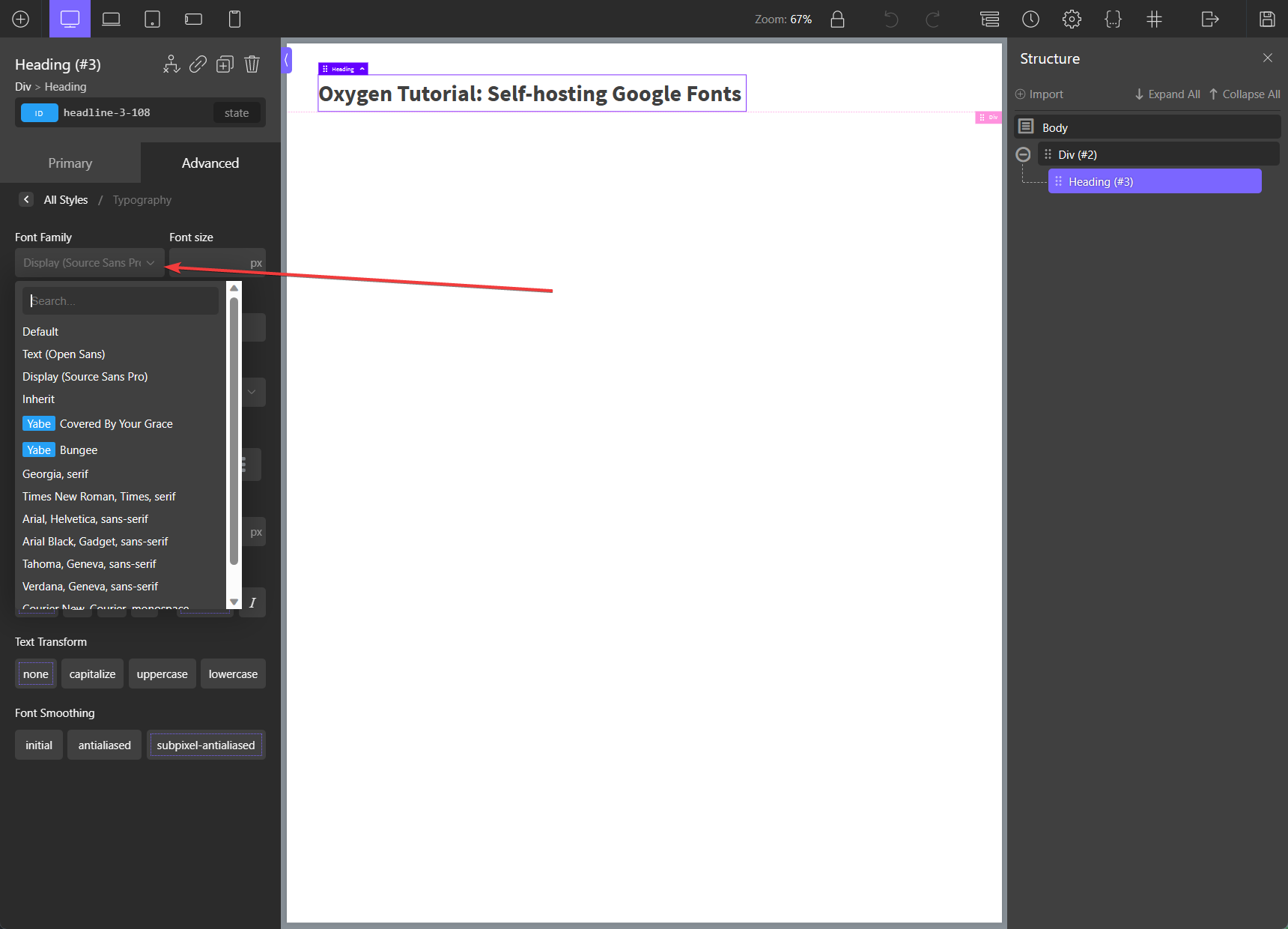
Task: Open the history clock icon
Action: point(1031,19)
